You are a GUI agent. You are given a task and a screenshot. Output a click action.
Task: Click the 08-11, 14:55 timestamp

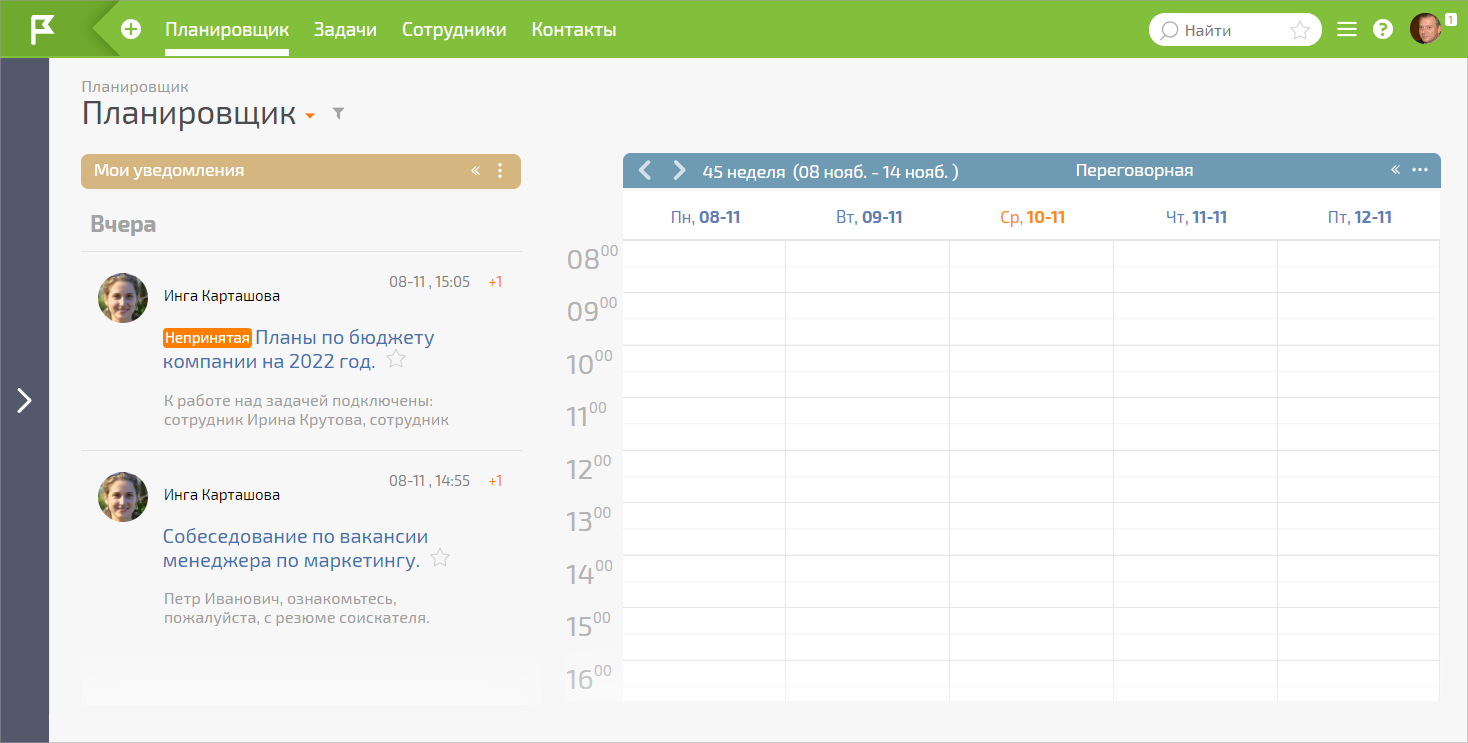[429, 481]
